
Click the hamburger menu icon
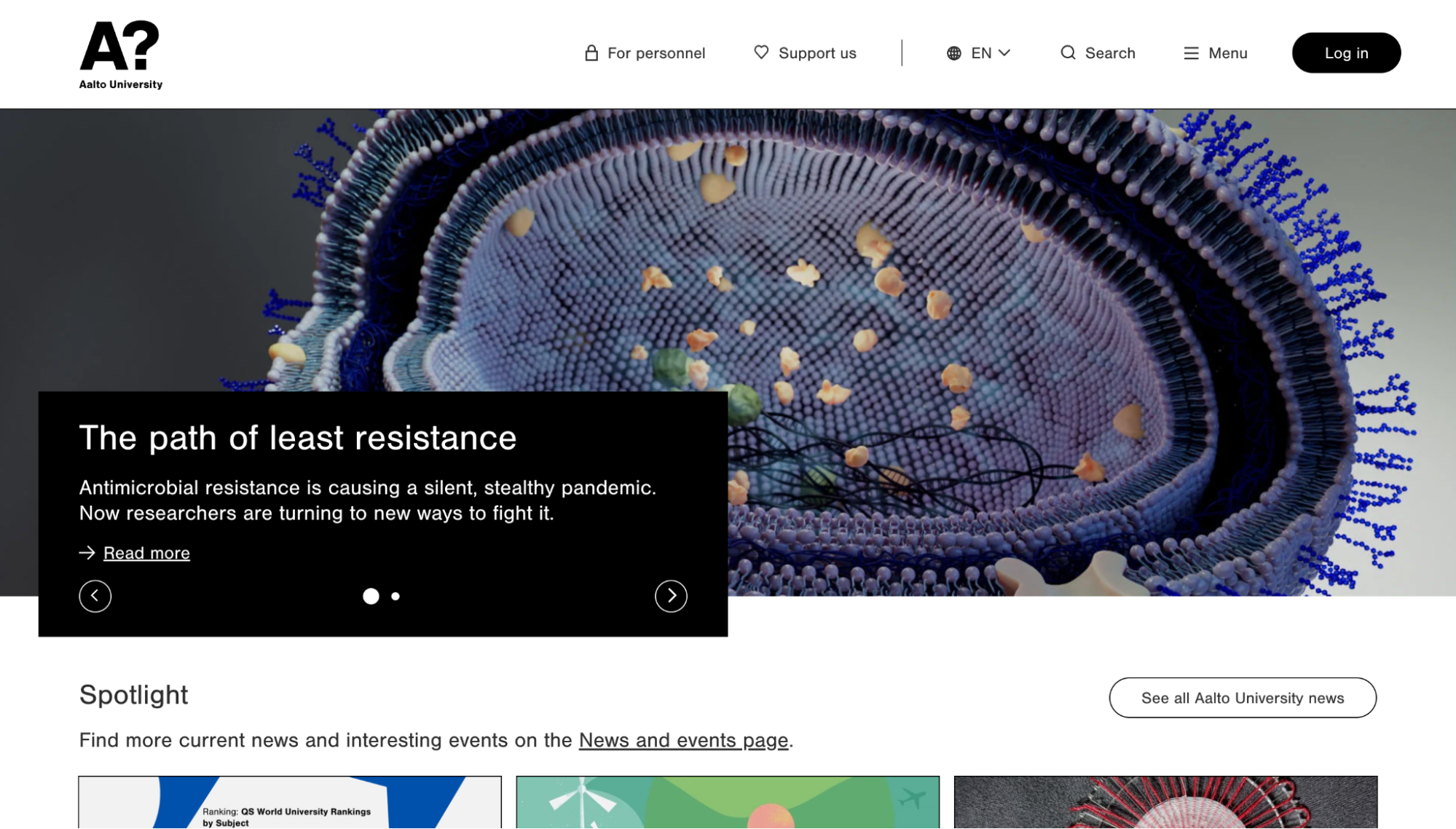[x=1191, y=53]
